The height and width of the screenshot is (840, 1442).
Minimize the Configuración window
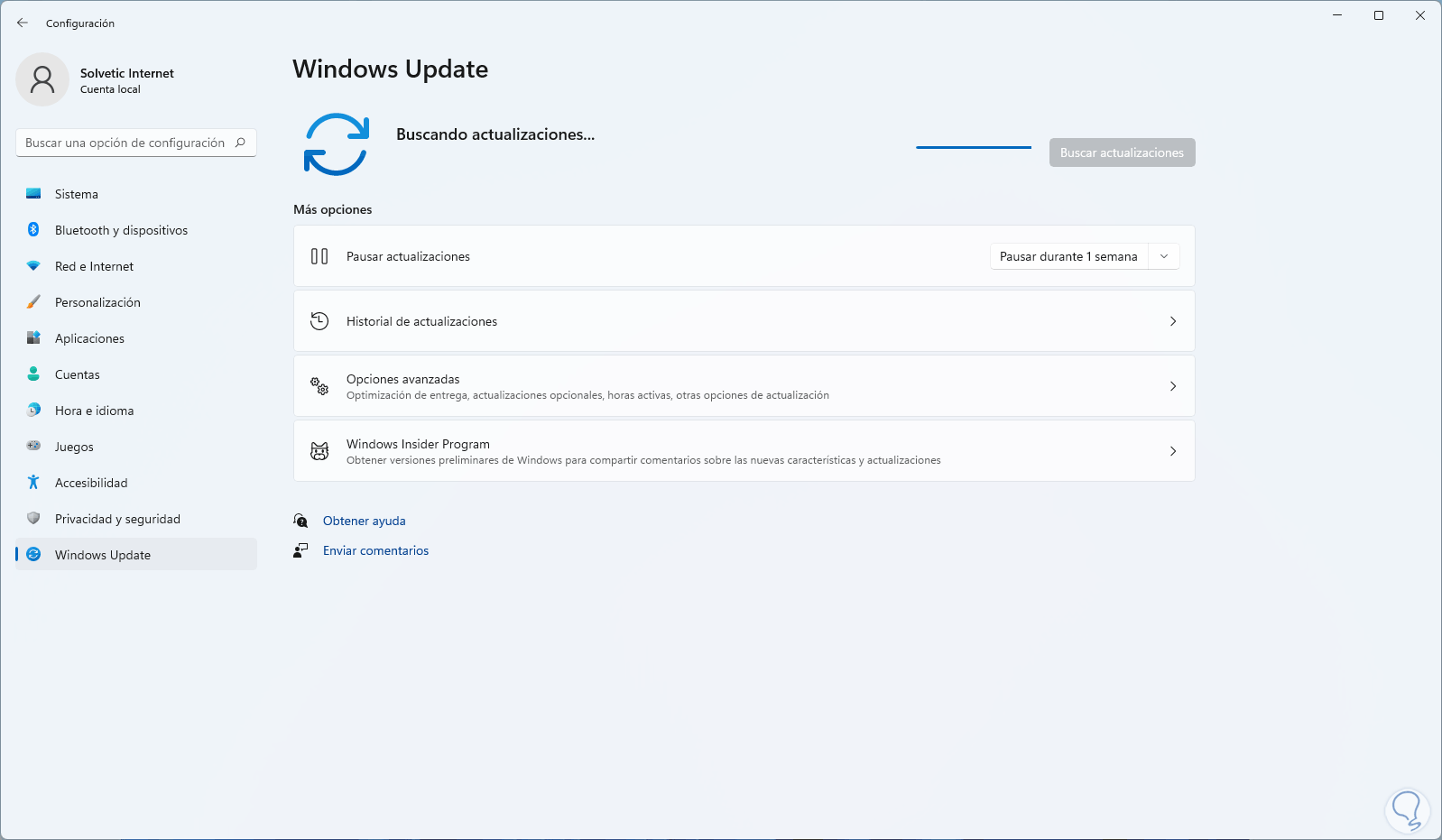(x=1337, y=15)
